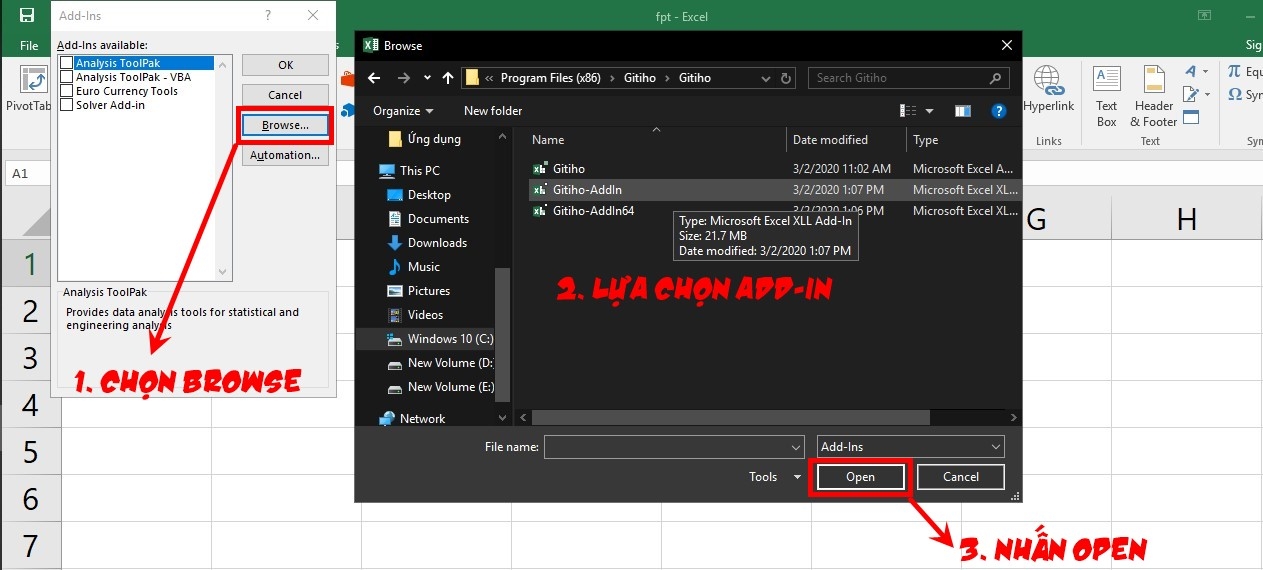This screenshot has height=570, width=1263.
Task: Open the recent locations dropdown arrow
Action: (428, 78)
